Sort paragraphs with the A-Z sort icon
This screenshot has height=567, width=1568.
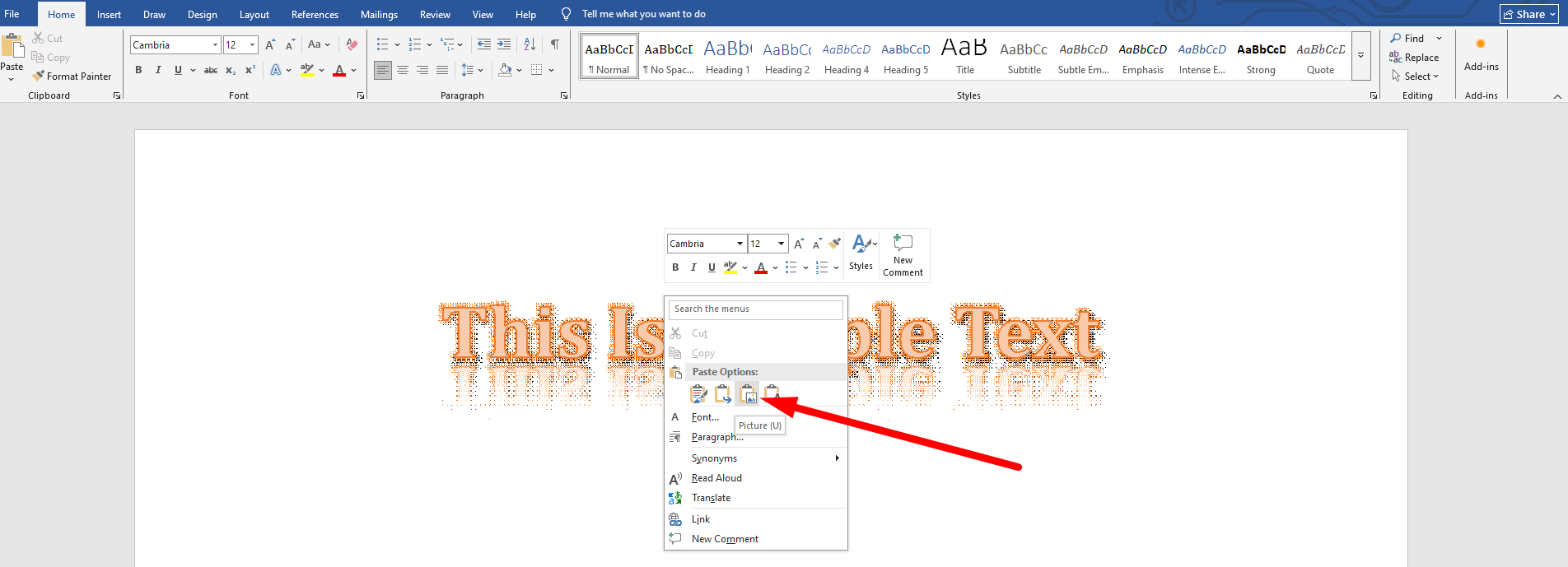coord(530,44)
